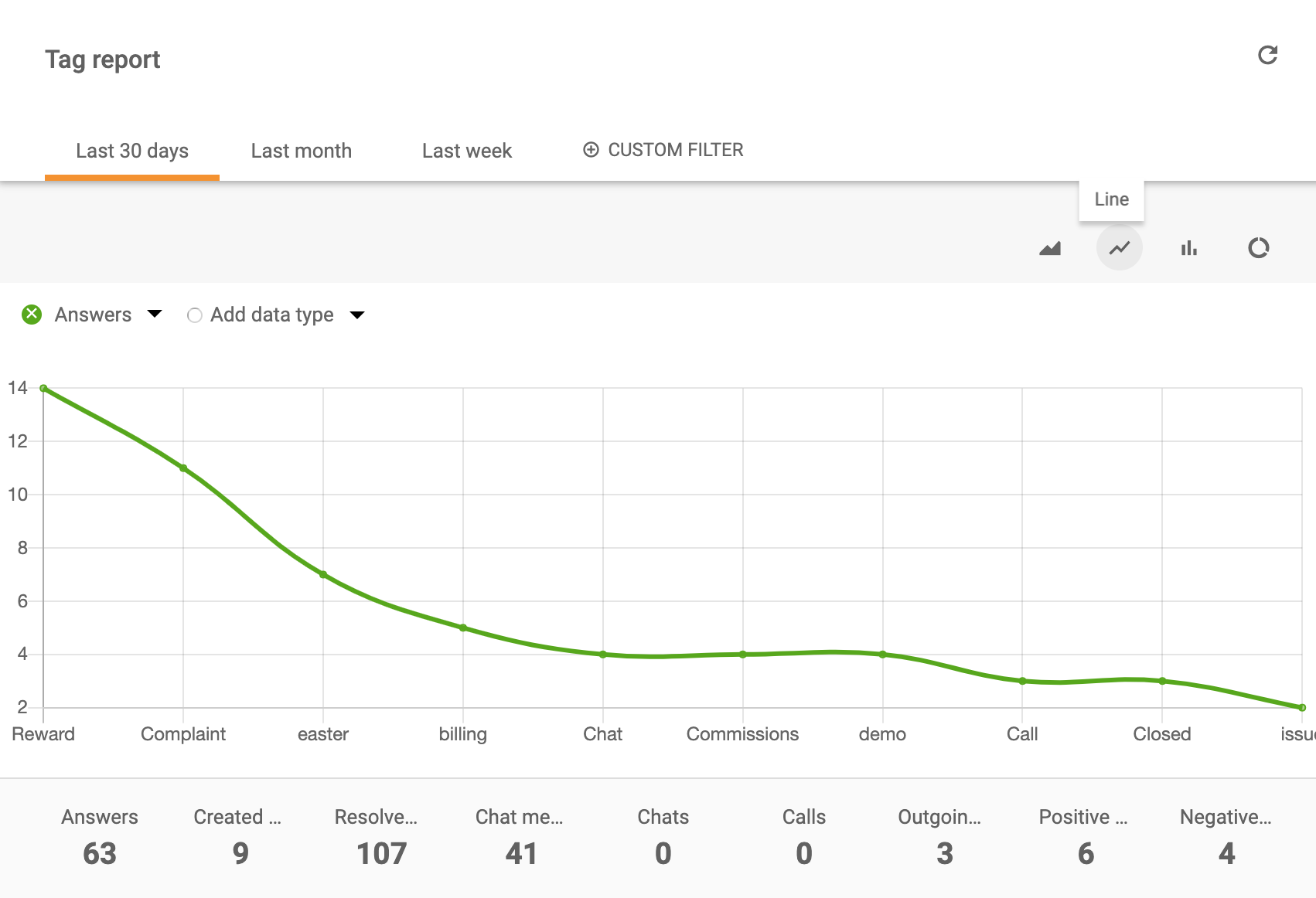Click the circular reload icon beside chart types
Screen dimensions: 1316x898
pos(1259,248)
